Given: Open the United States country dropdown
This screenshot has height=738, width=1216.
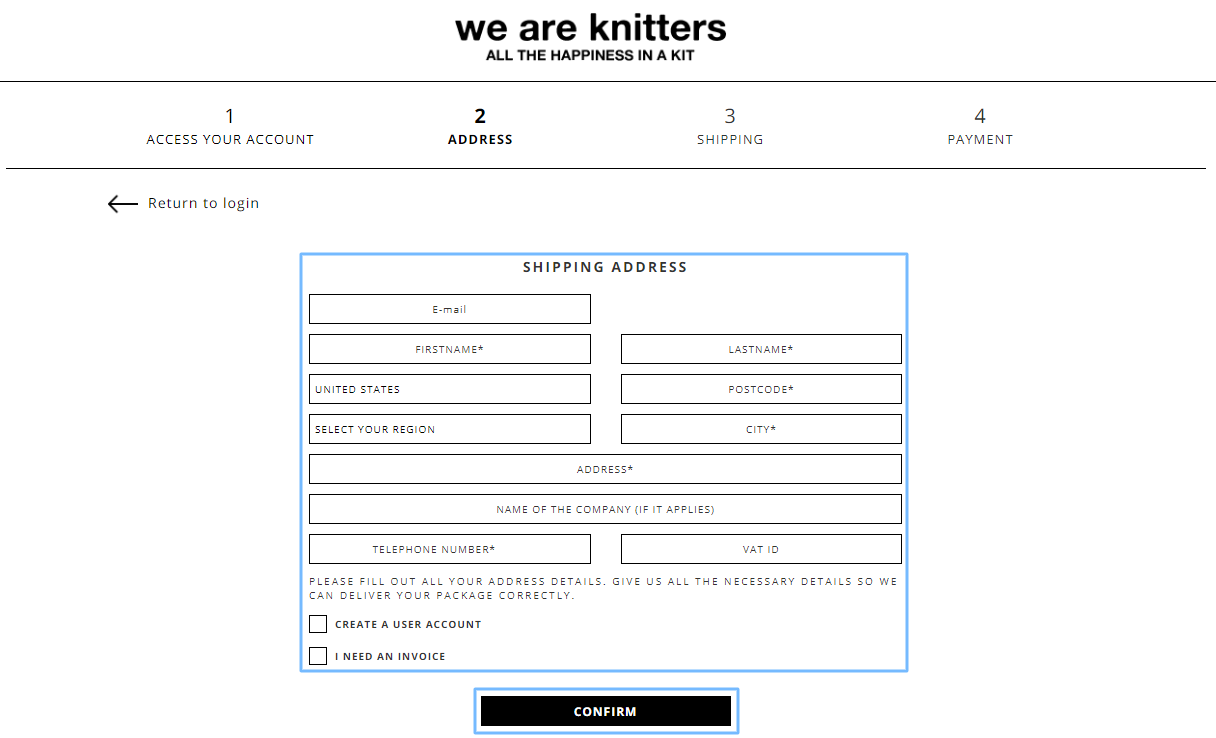Looking at the screenshot, I should tap(450, 389).
